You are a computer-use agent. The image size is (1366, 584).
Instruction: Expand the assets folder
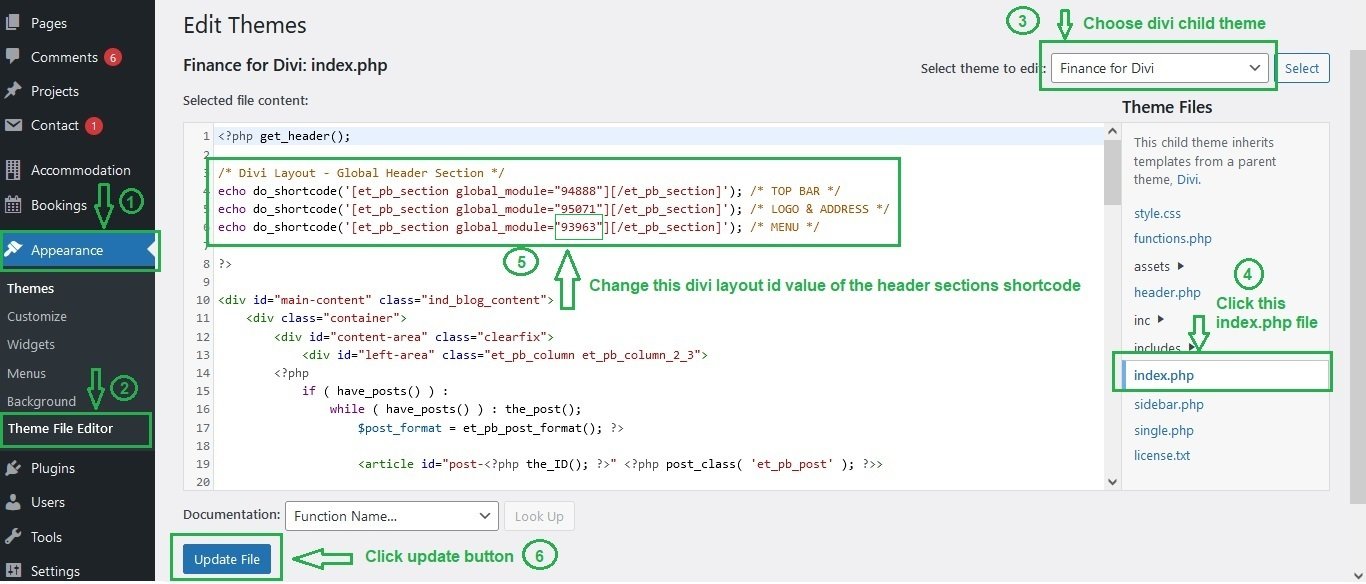1159,267
